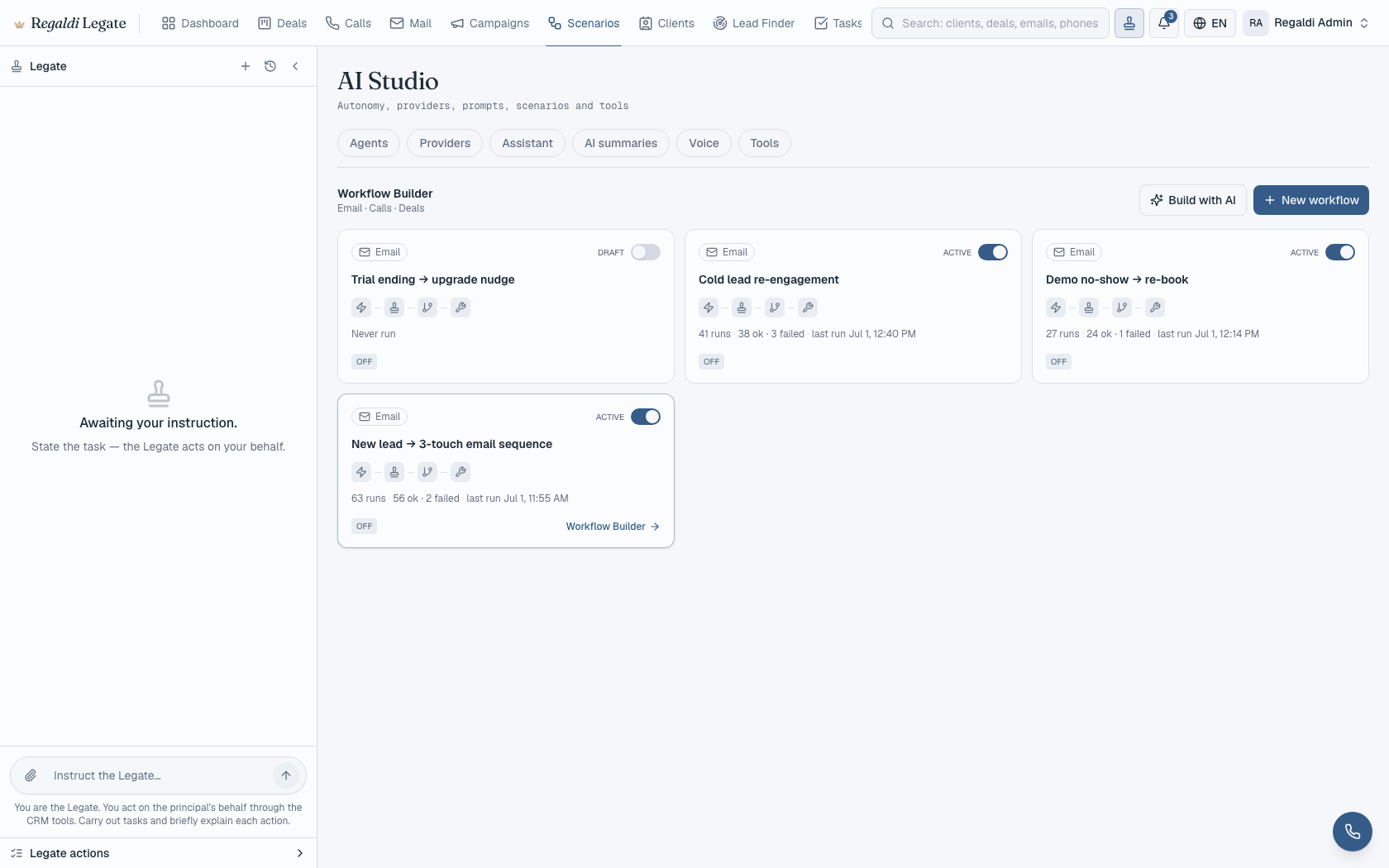1389x868 pixels.
Task: Open Lead Finder in top navigation
Action: click(754, 23)
